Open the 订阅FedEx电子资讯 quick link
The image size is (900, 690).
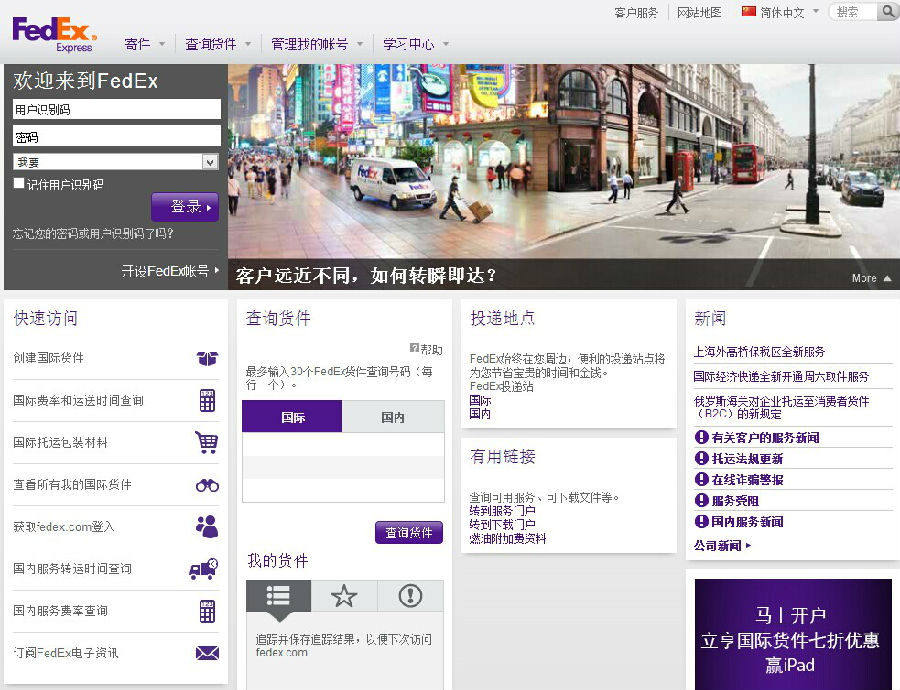coord(66,653)
